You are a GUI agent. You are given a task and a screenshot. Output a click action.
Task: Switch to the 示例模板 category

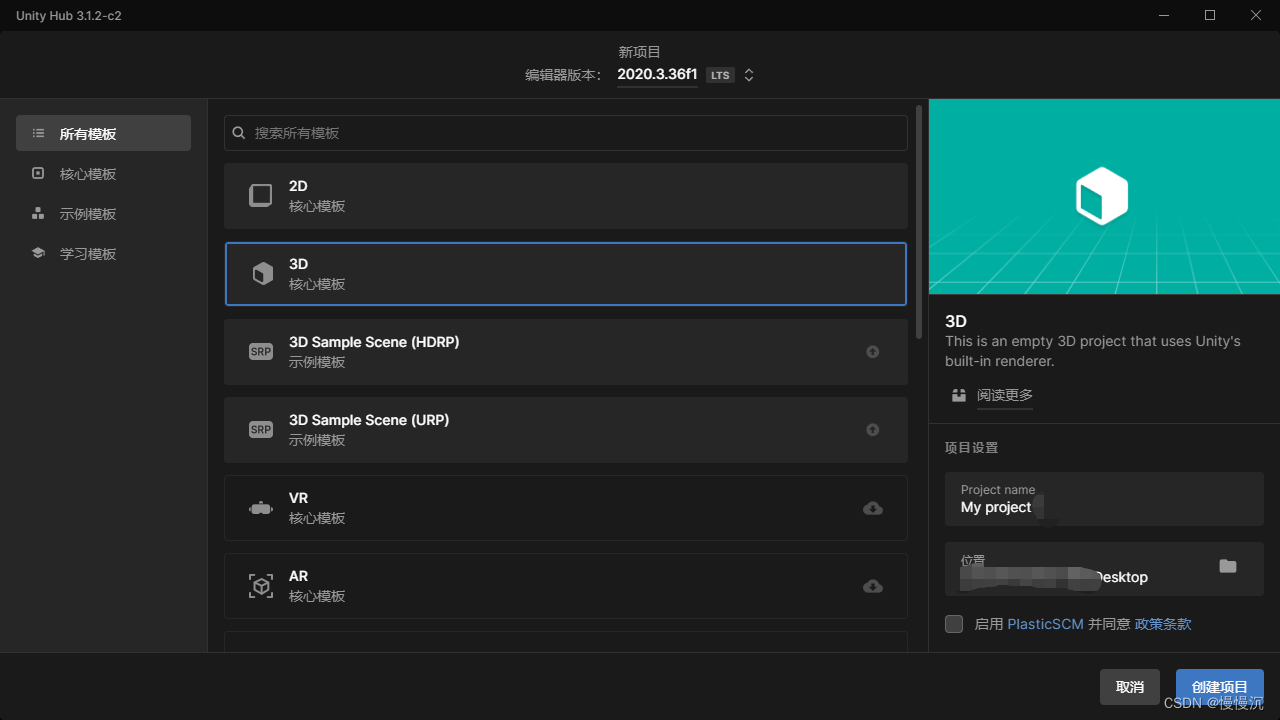click(x=103, y=213)
